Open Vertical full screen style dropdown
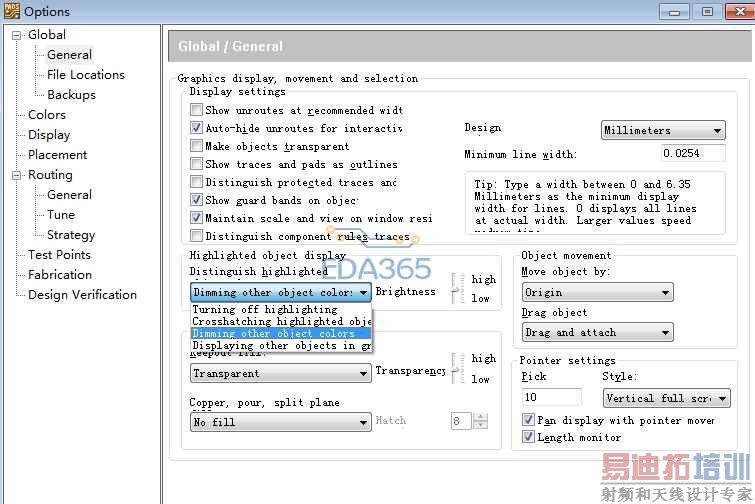 point(666,398)
